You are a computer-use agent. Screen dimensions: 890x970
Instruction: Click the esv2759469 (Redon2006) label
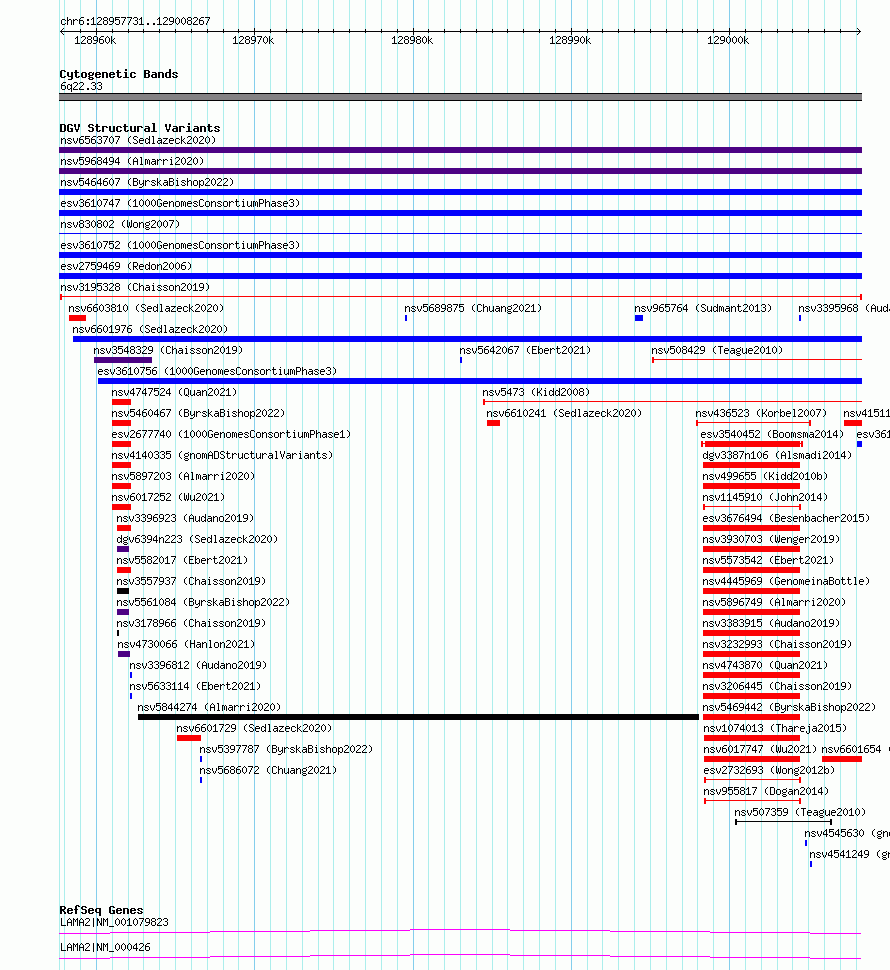click(126, 267)
